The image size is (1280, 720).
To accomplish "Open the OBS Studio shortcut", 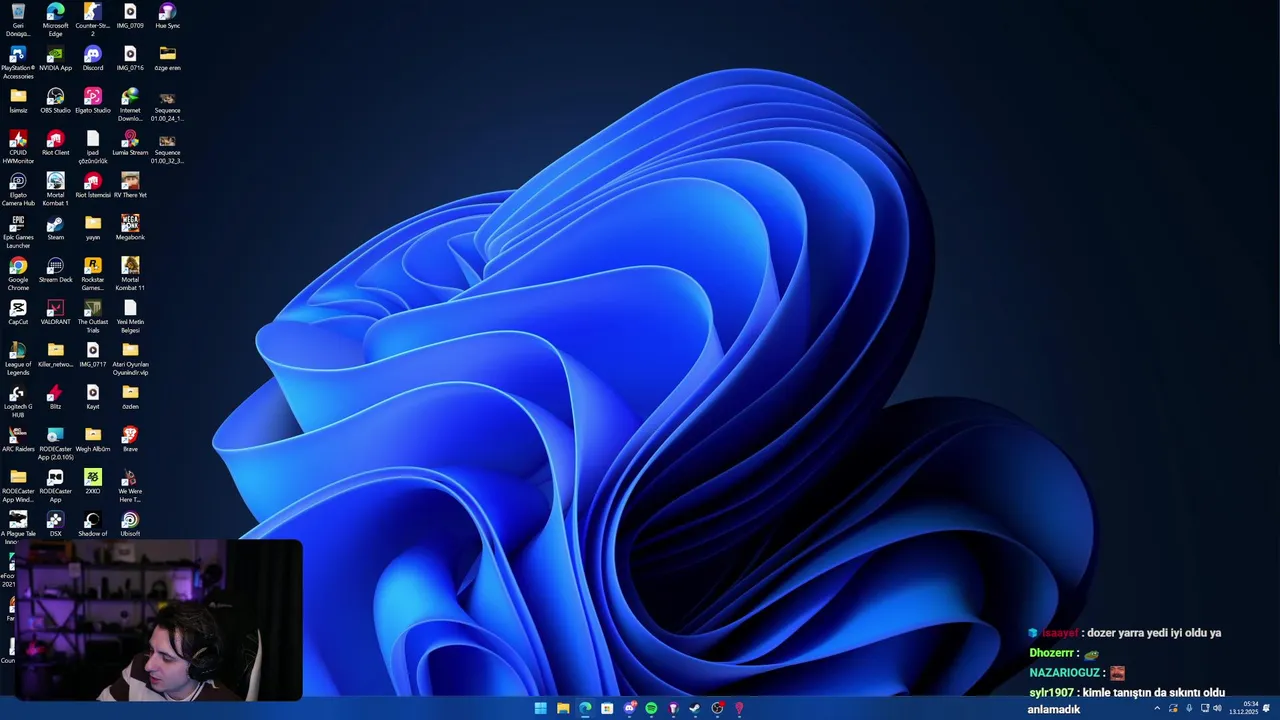I will point(55,101).
